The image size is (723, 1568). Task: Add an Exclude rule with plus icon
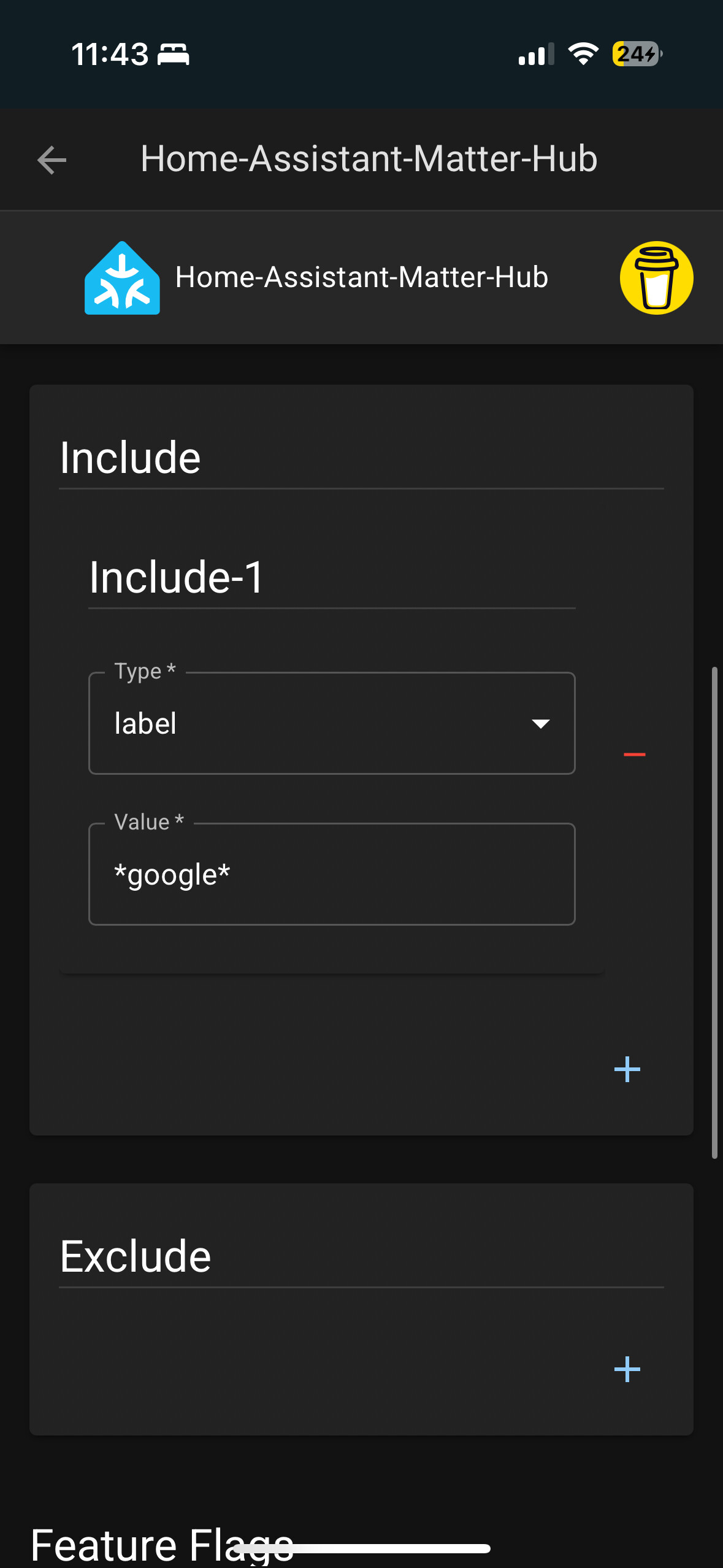tap(627, 1369)
